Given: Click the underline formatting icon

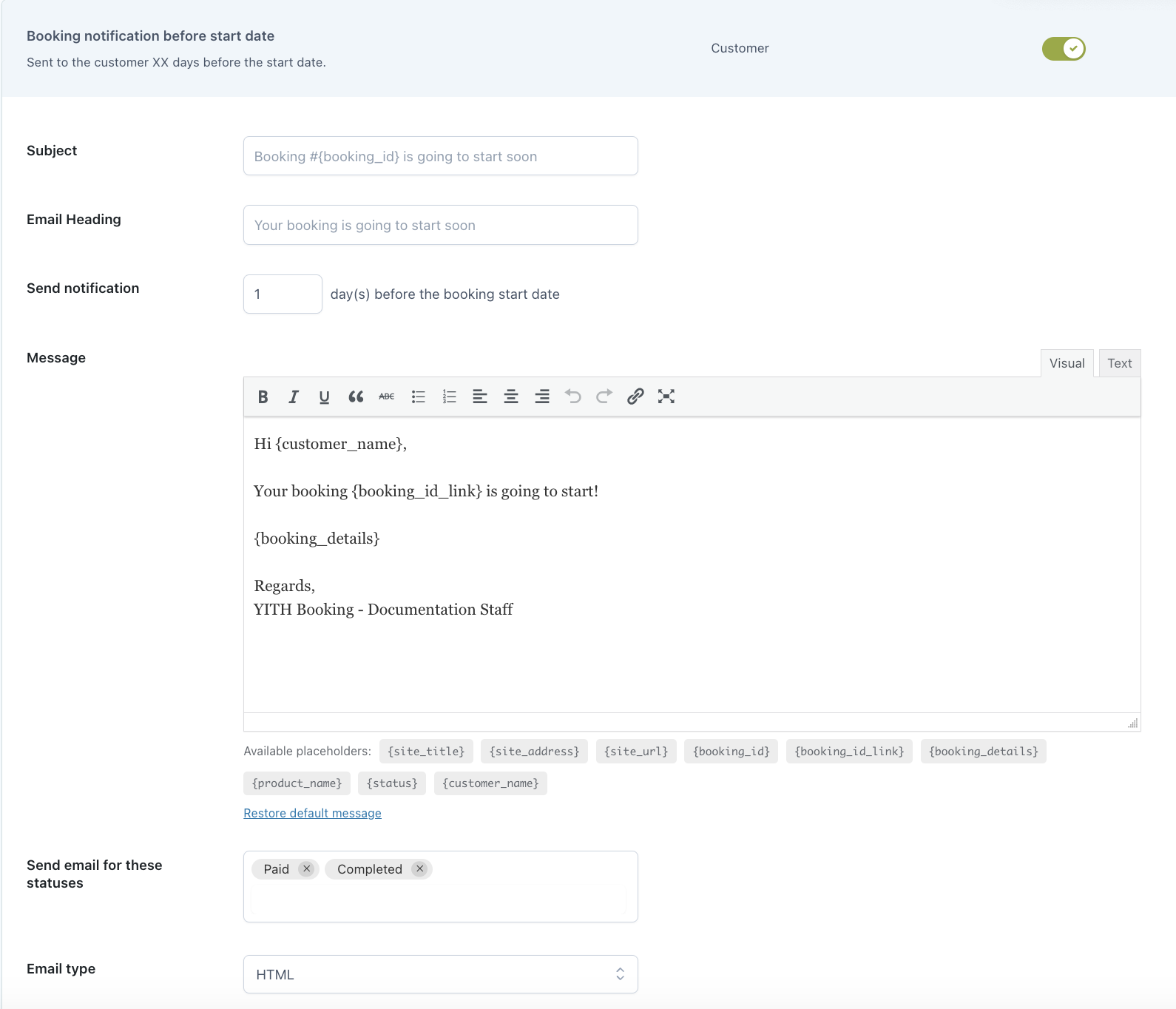Looking at the screenshot, I should (x=324, y=396).
